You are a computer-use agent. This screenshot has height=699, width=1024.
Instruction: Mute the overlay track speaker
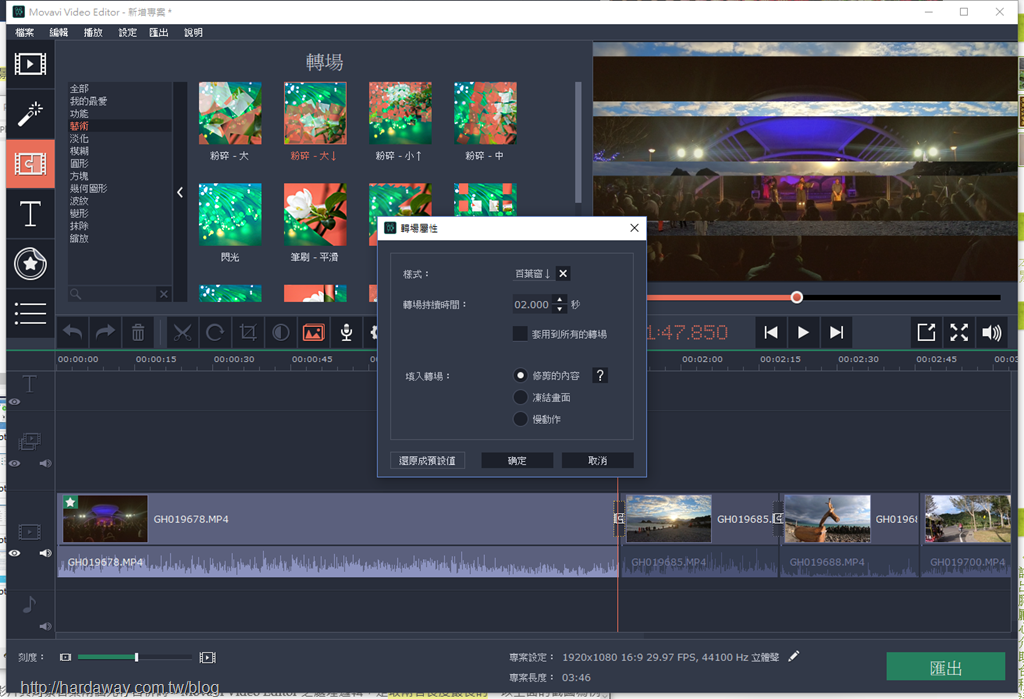(x=45, y=463)
